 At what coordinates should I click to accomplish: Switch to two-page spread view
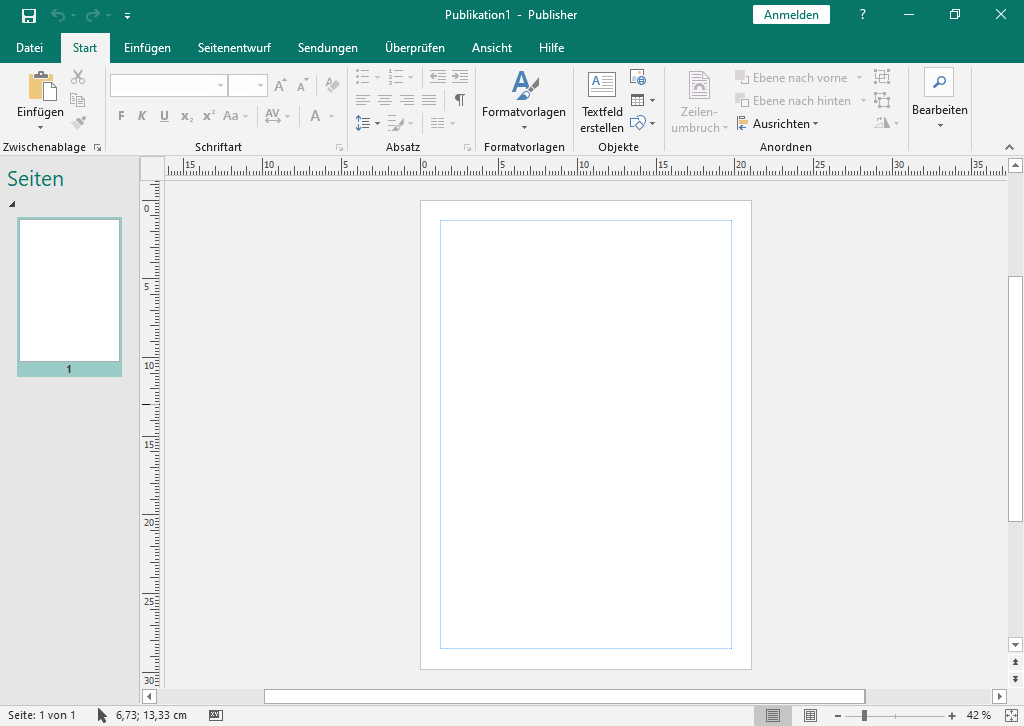(811, 715)
